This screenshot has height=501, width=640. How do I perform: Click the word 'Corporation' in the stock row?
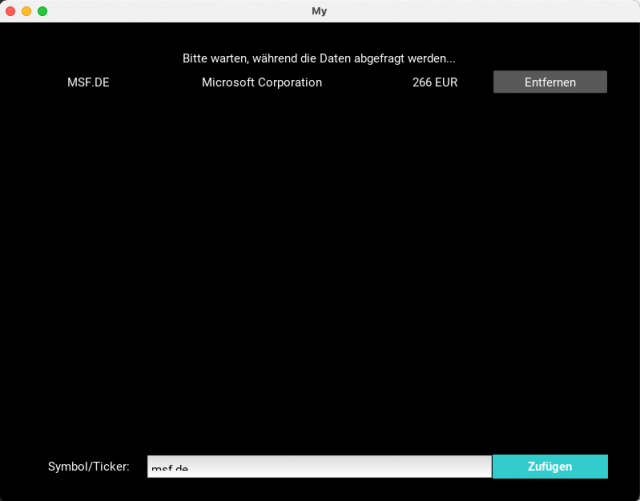[288, 82]
